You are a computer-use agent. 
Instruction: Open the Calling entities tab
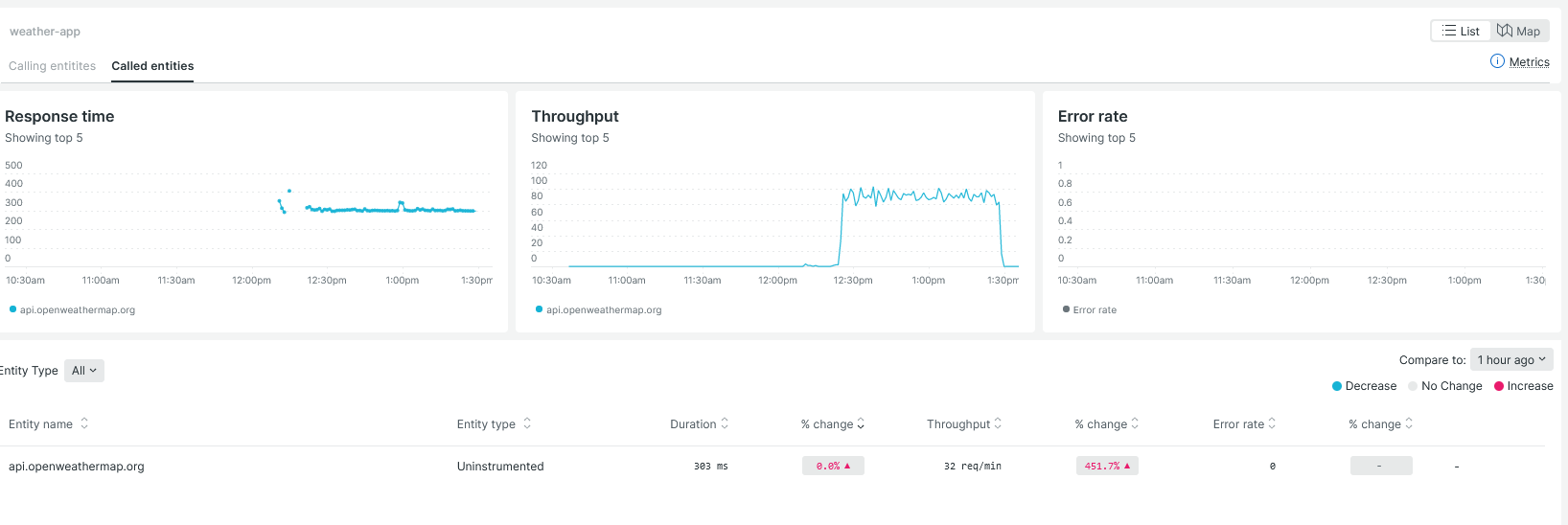(x=52, y=66)
